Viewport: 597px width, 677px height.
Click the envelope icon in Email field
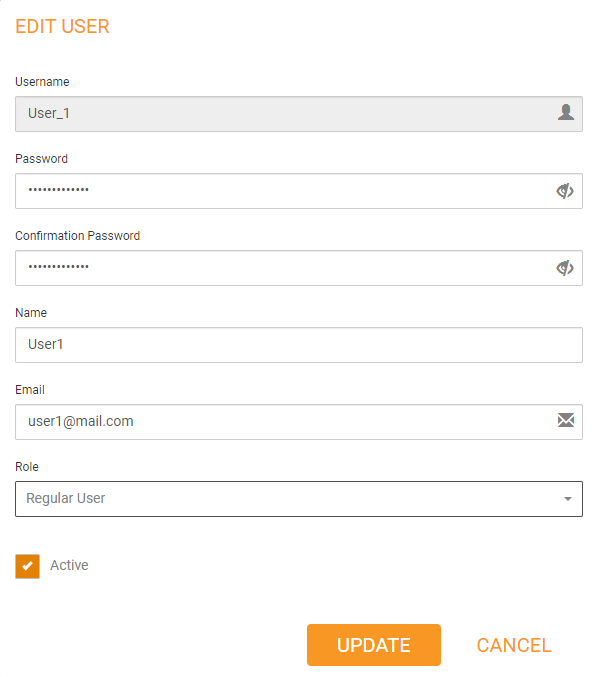pos(565,420)
